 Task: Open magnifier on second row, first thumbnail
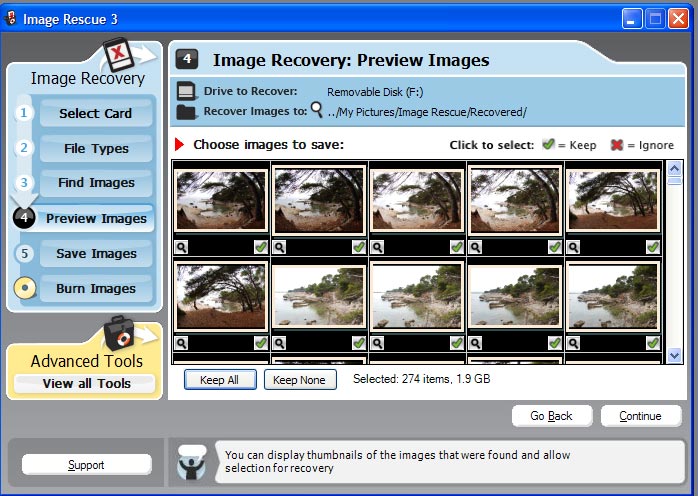181,343
